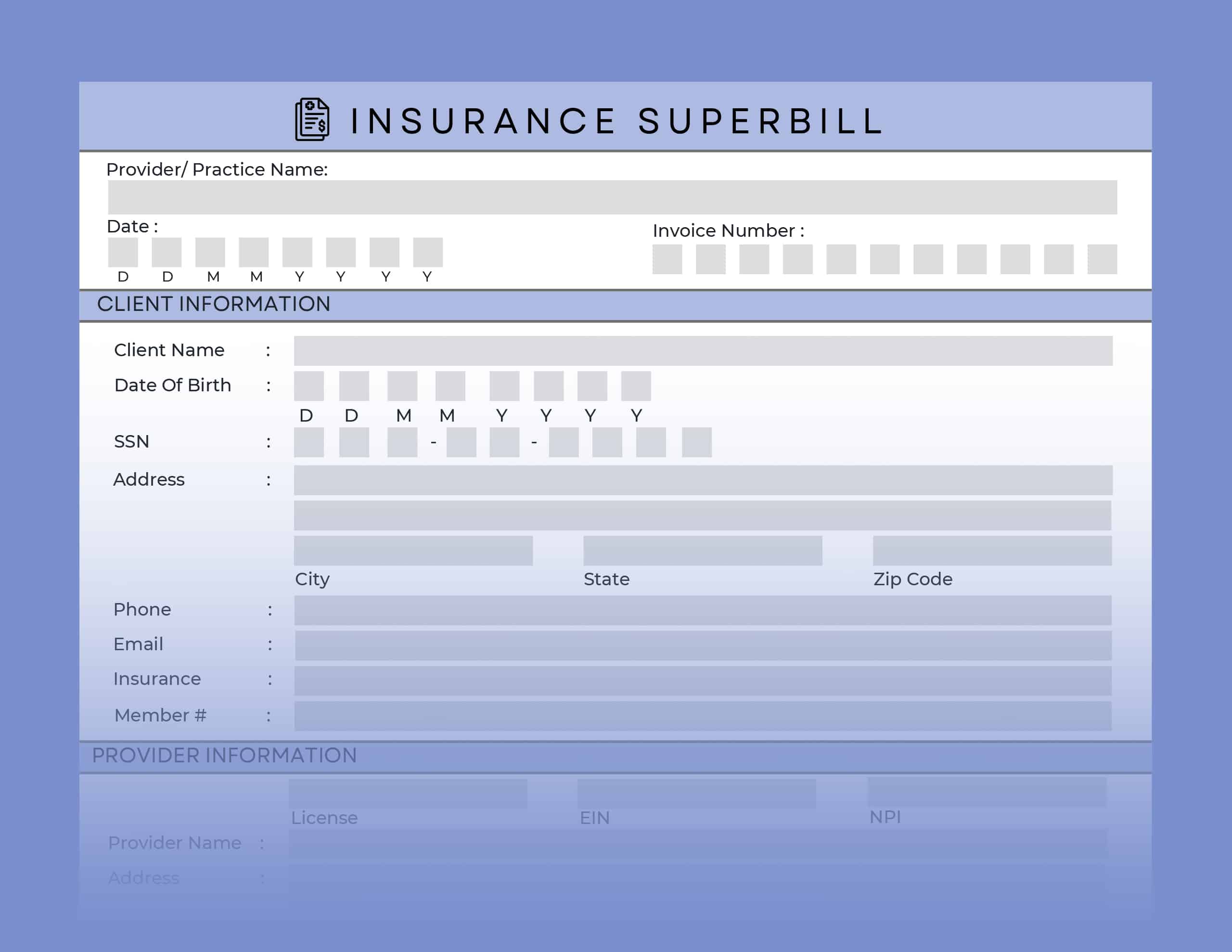Click the 'Zip Code' label
Image resolution: width=1232 pixels, height=952 pixels.
913,579
